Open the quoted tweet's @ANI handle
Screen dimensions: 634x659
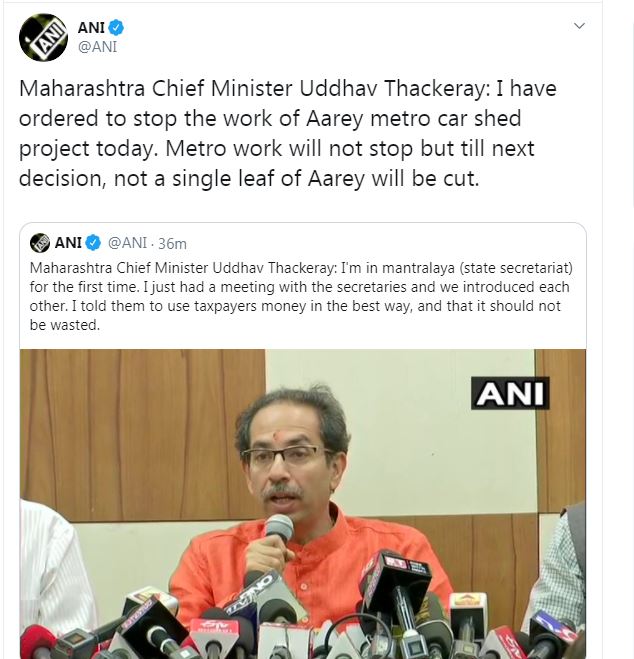127,243
